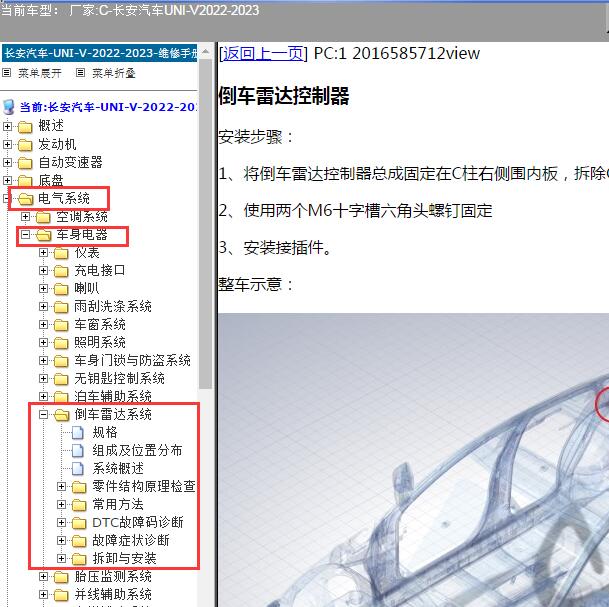Image resolution: width=609 pixels, height=607 pixels.
Task: Click the 照明系统 folder icon
Action: [61, 343]
